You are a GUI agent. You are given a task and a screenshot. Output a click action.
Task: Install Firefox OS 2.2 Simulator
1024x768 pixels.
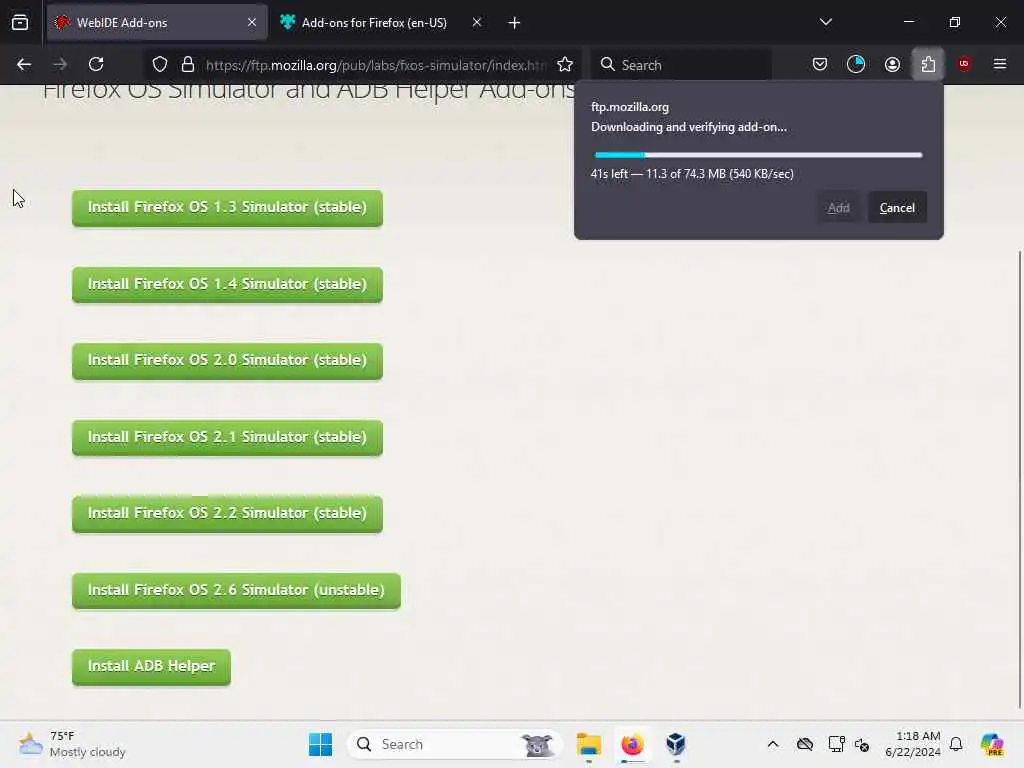tap(227, 514)
